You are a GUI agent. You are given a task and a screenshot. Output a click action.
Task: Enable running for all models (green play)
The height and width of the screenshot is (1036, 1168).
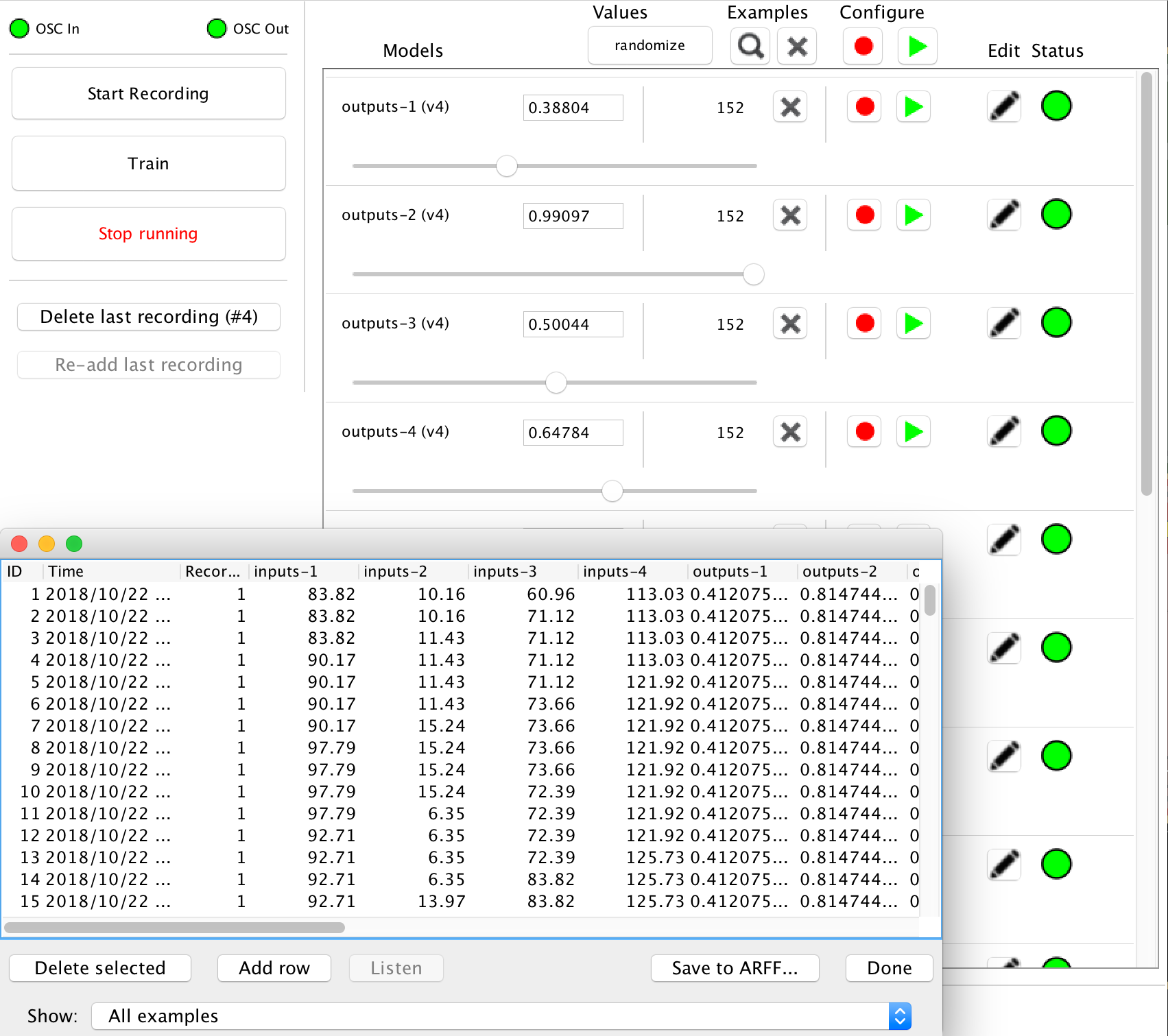(x=918, y=47)
